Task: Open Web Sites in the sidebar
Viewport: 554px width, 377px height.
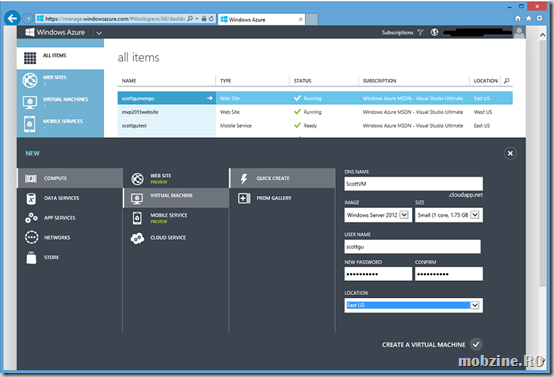Action: (x=60, y=80)
